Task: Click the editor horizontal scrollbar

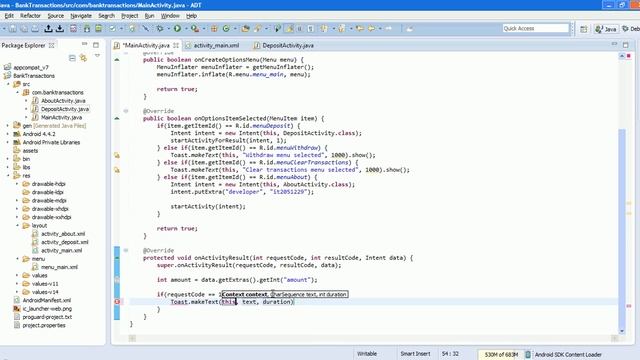Action: tap(373, 338)
